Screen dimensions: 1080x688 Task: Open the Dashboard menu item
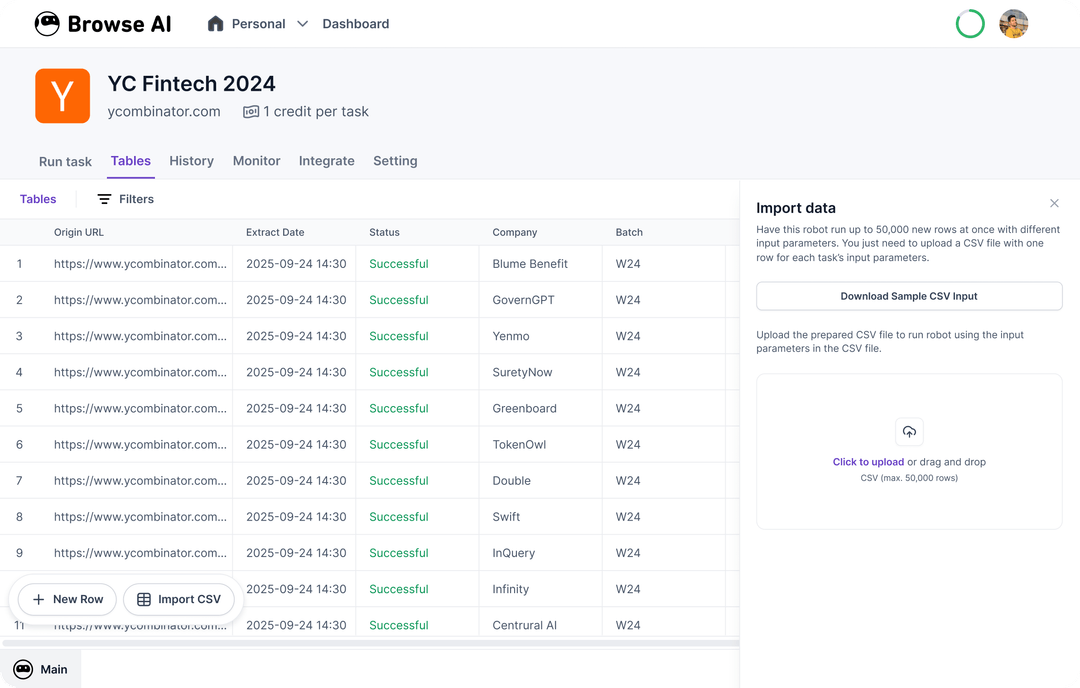(x=356, y=23)
